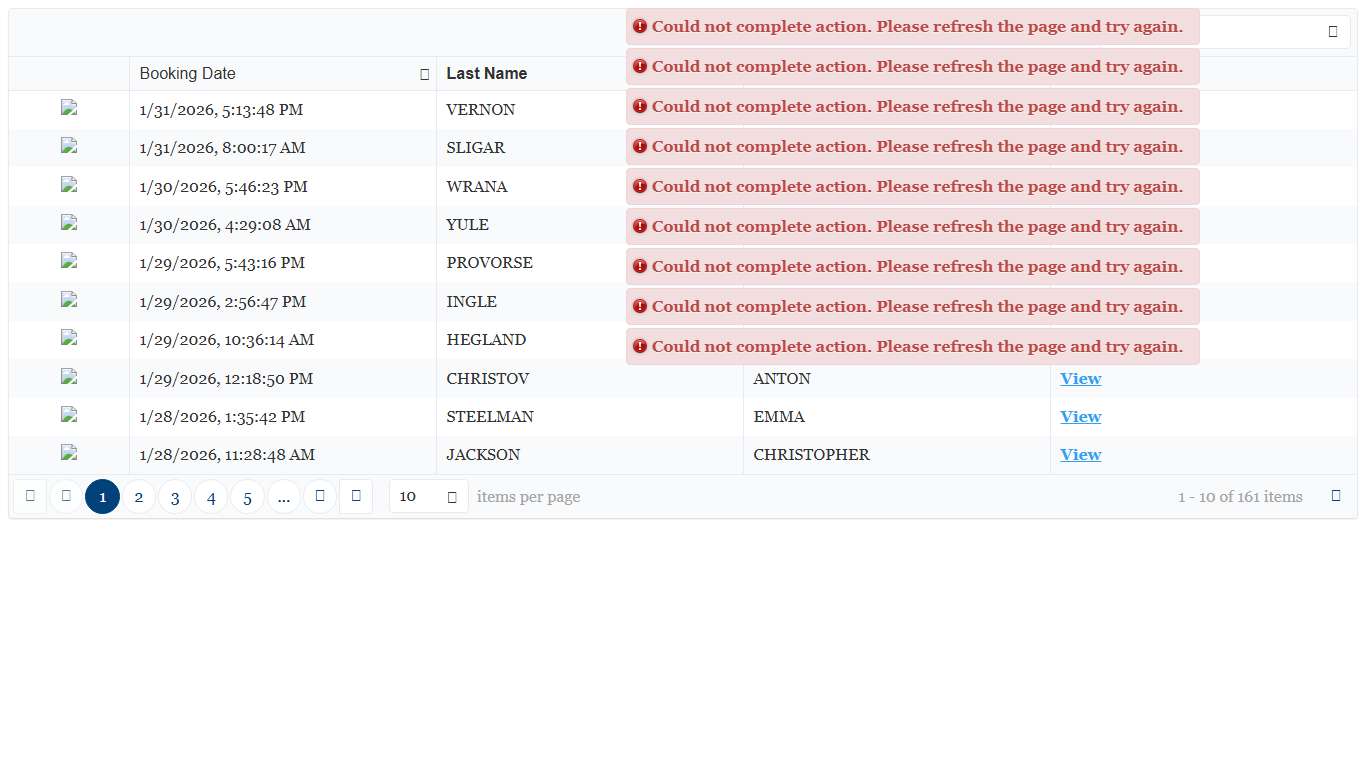Sort by the Booking Date column header
The image size is (1366, 768).
tap(188, 74)
